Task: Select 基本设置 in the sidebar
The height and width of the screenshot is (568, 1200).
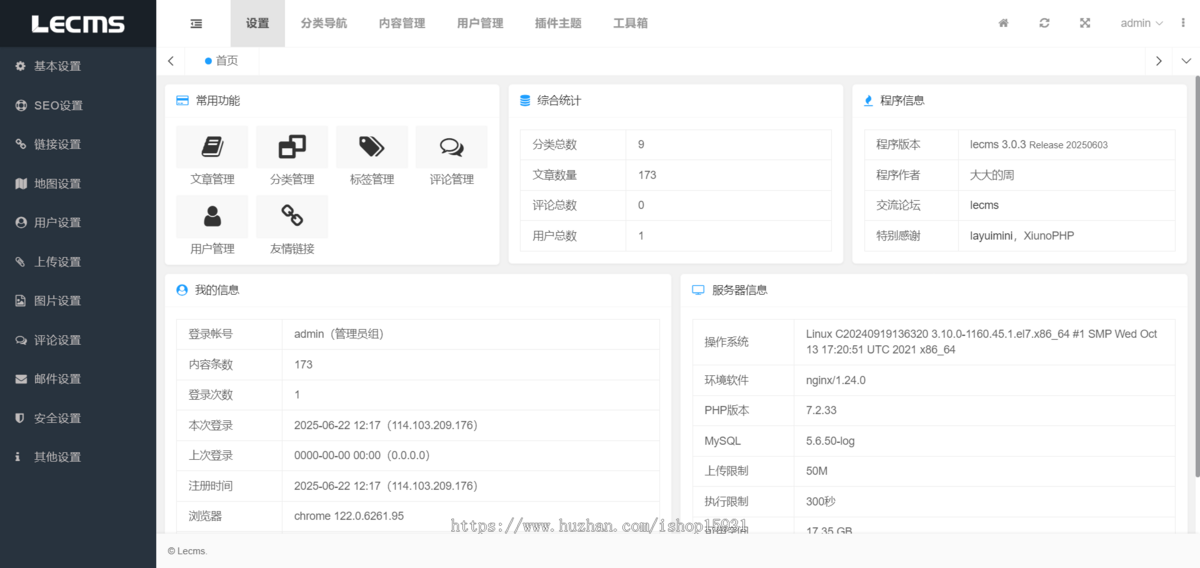Action: [x=78, y=66]
